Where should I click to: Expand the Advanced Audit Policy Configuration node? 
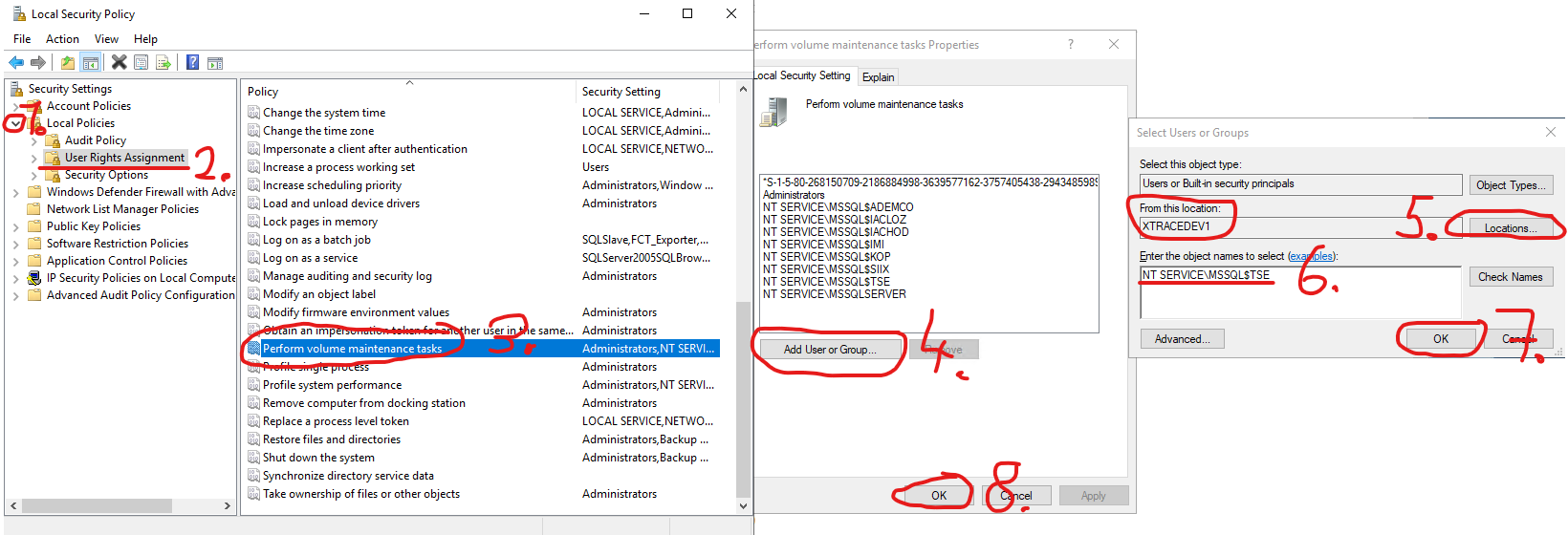coord(16,295)
